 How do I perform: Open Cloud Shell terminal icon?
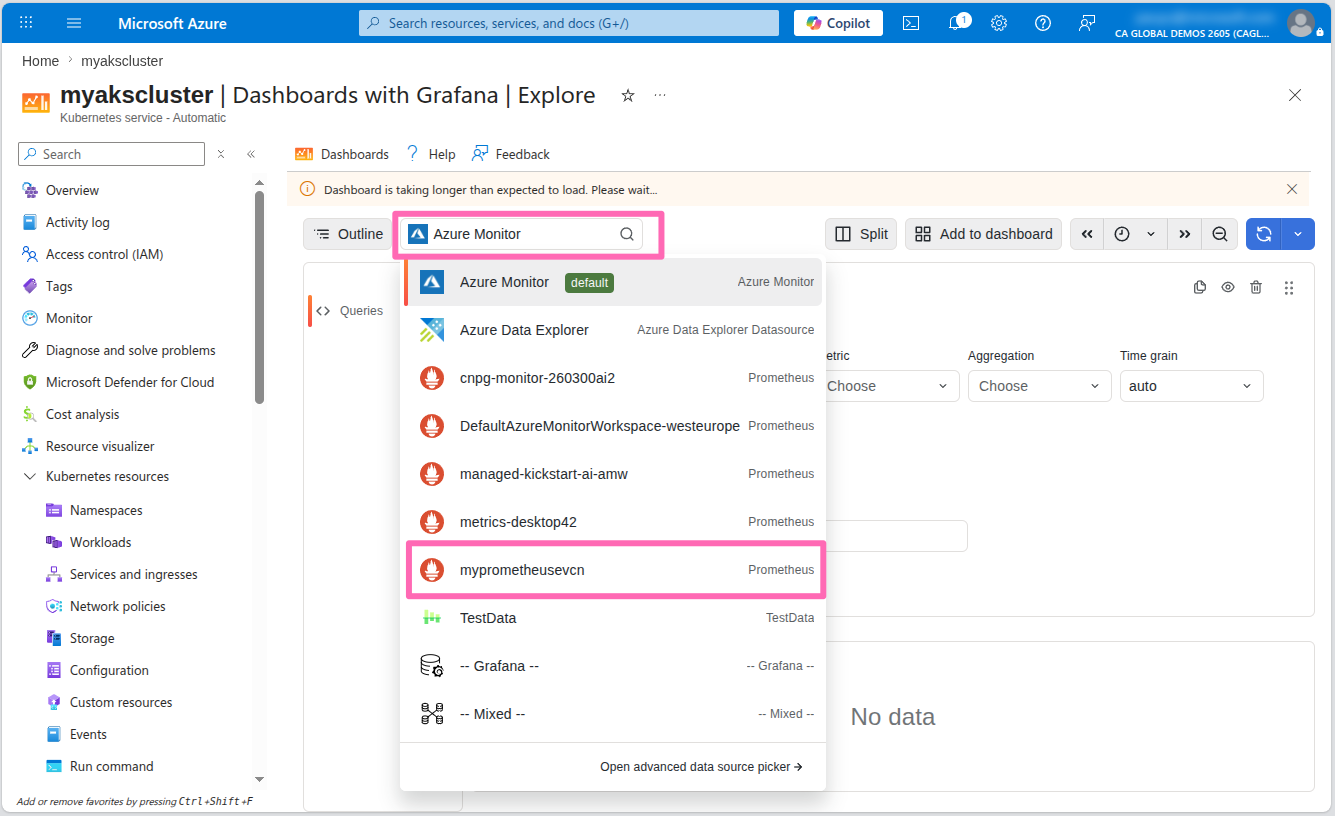point(911,23)
